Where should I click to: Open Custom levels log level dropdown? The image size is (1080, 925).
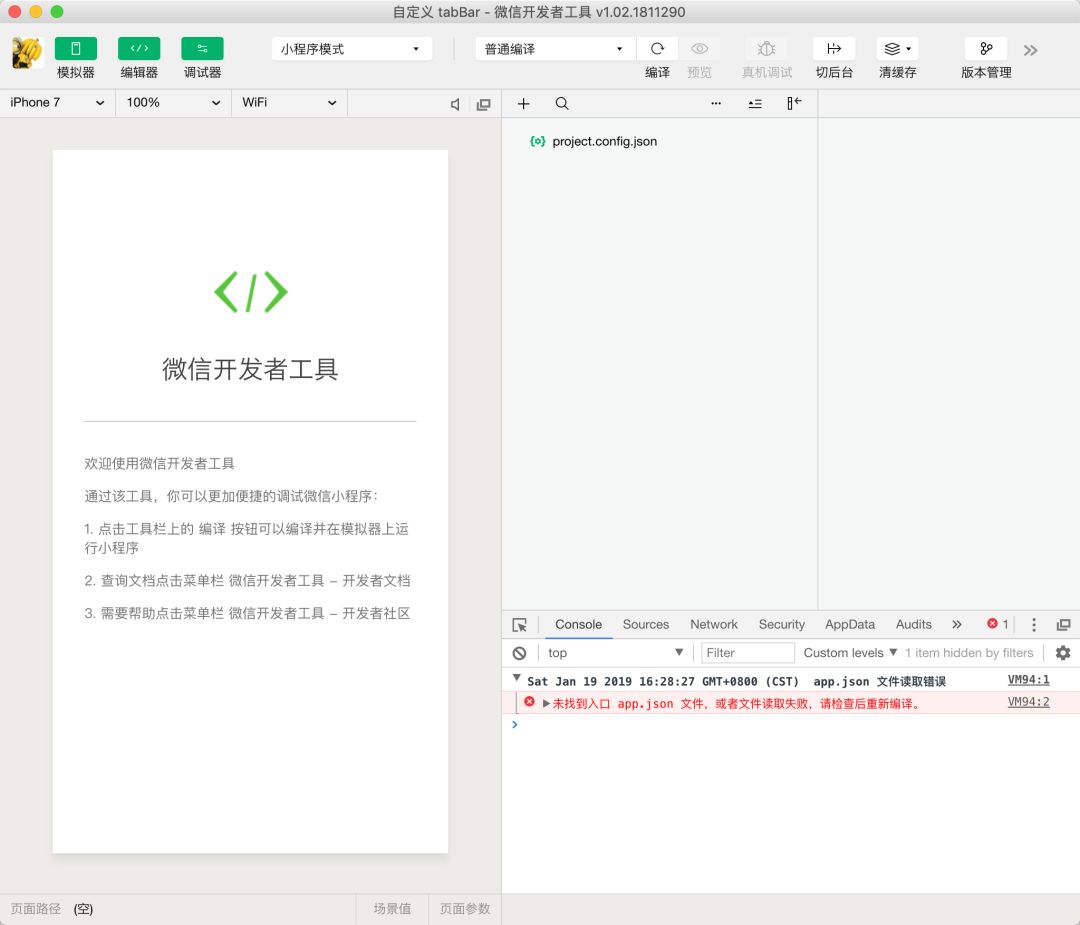(851, 652)
